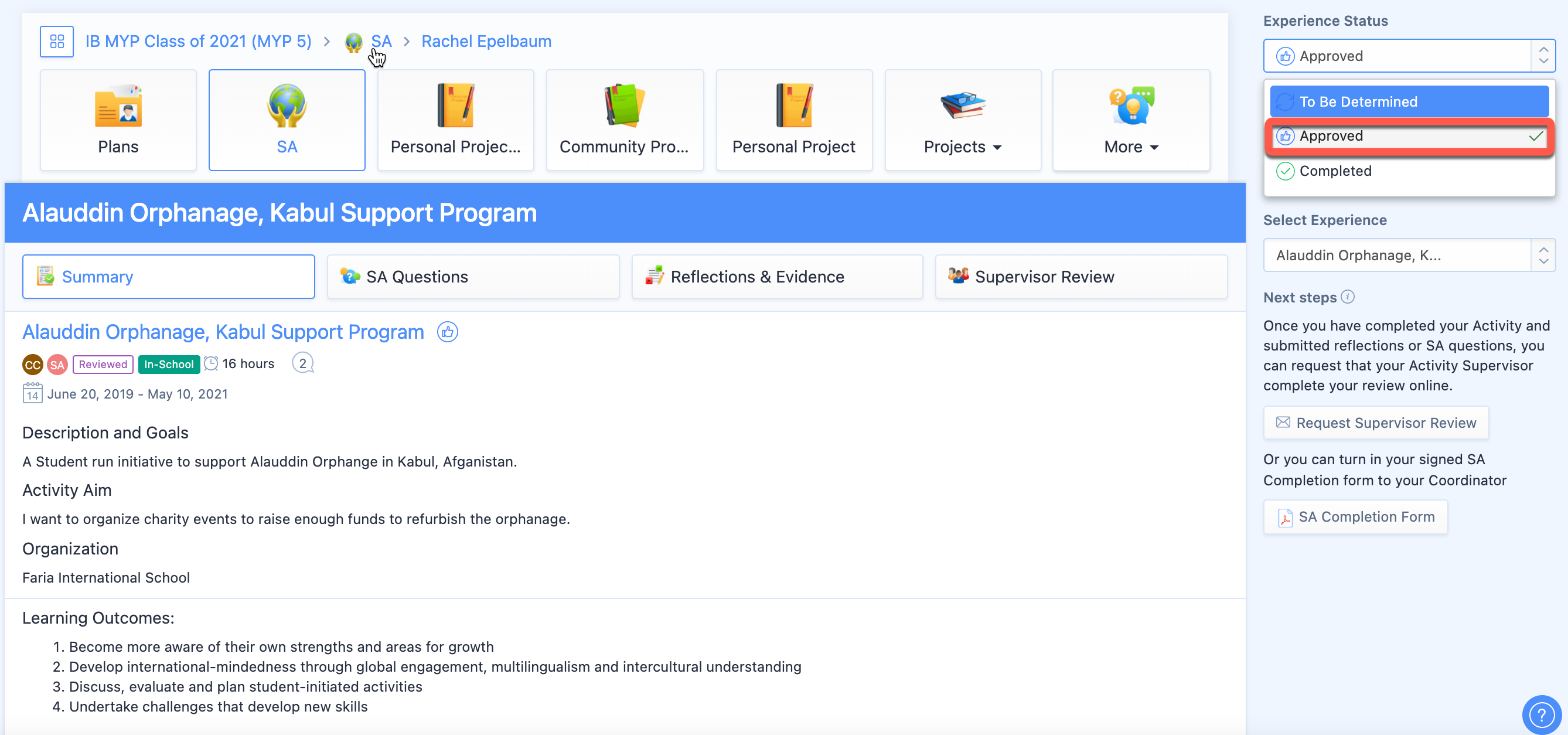Click the Next steps info icon
The height and width of the screenshot is (735, 1568).
(x=1348, y=297)
